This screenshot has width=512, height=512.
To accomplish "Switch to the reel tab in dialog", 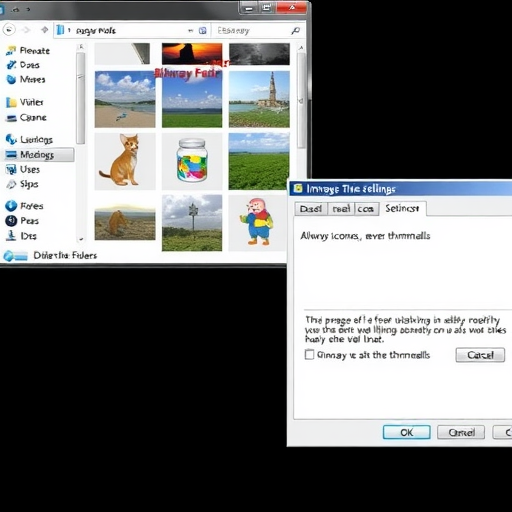I will point(341,209).
